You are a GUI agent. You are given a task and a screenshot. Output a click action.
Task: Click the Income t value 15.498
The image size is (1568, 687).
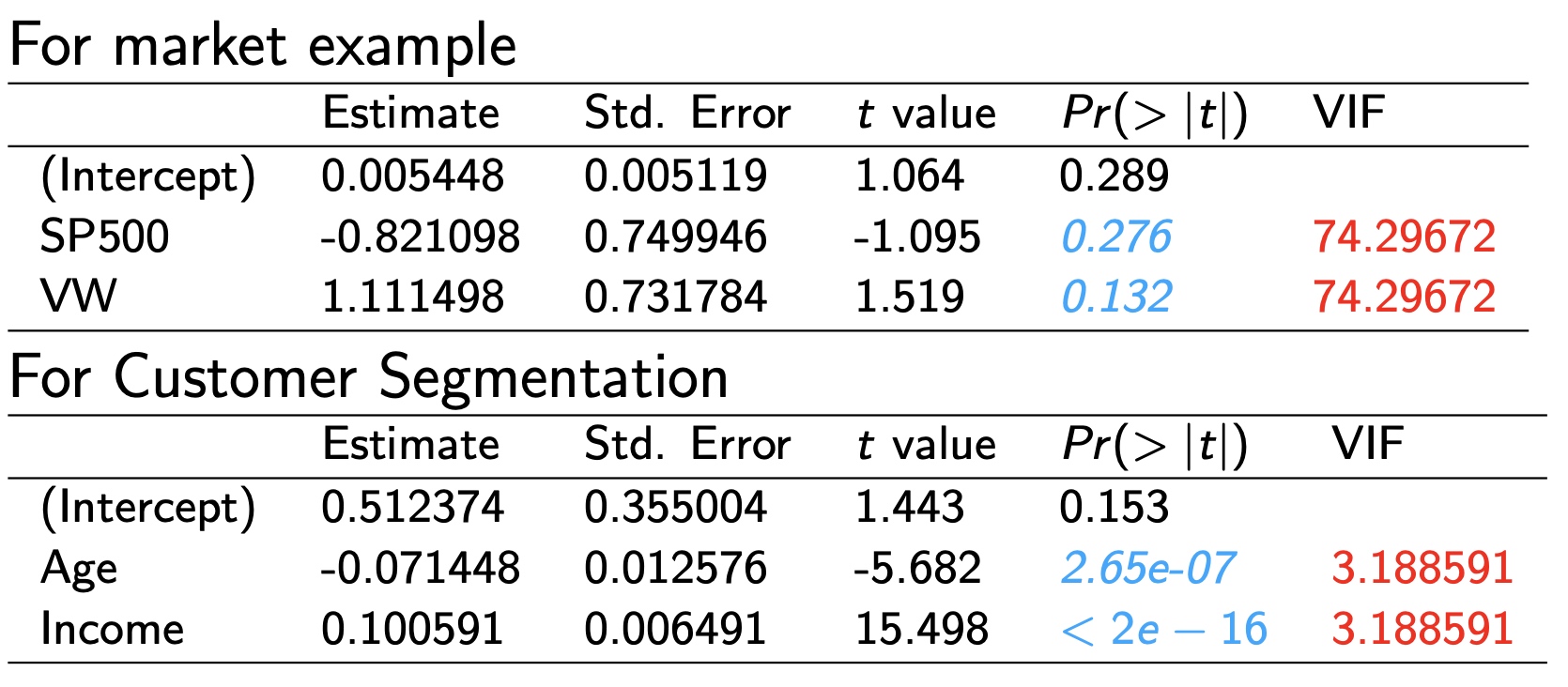click(x=921, y=629)
